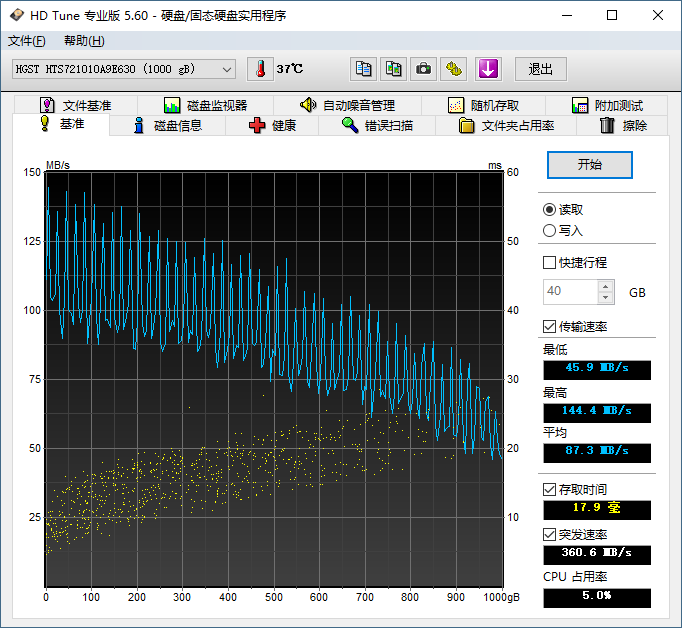The width and height of the screenshot is (682, 628).
Task: Switch to the 自动噪音管理 tab
Action: click(347, 105)
